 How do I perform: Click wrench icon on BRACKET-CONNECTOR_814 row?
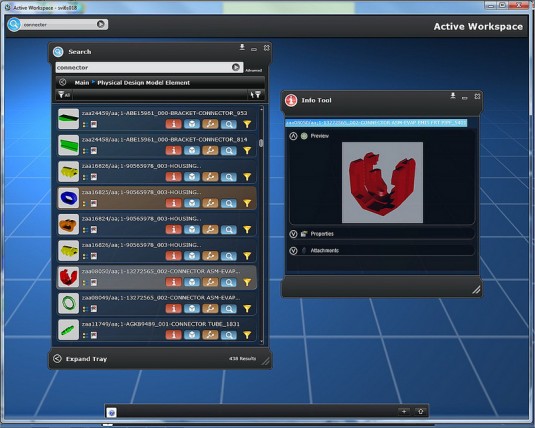coord(210,150)
